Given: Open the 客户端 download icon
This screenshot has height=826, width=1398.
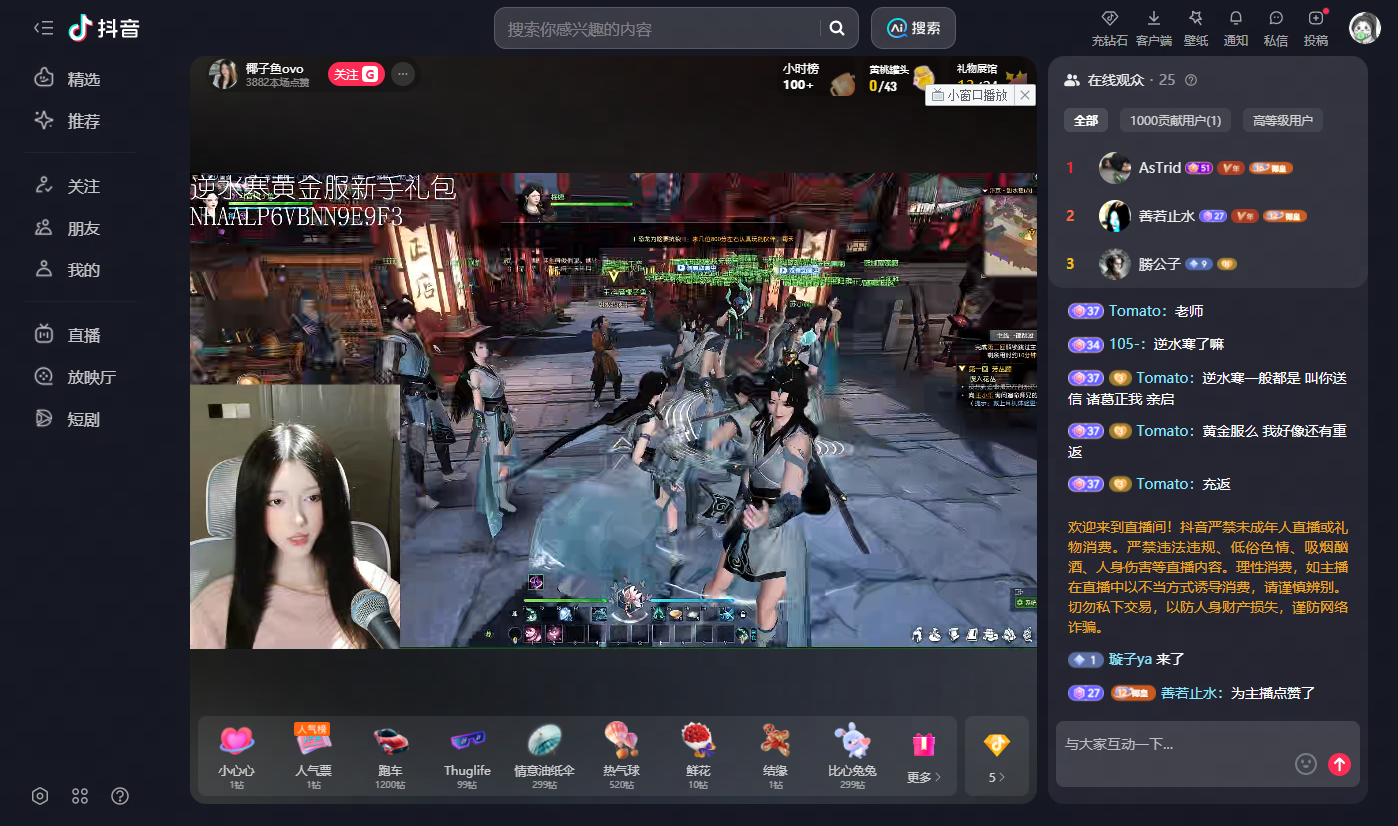Looking at the screenshot, I should pyautogui.click(x=1153, y=29).
